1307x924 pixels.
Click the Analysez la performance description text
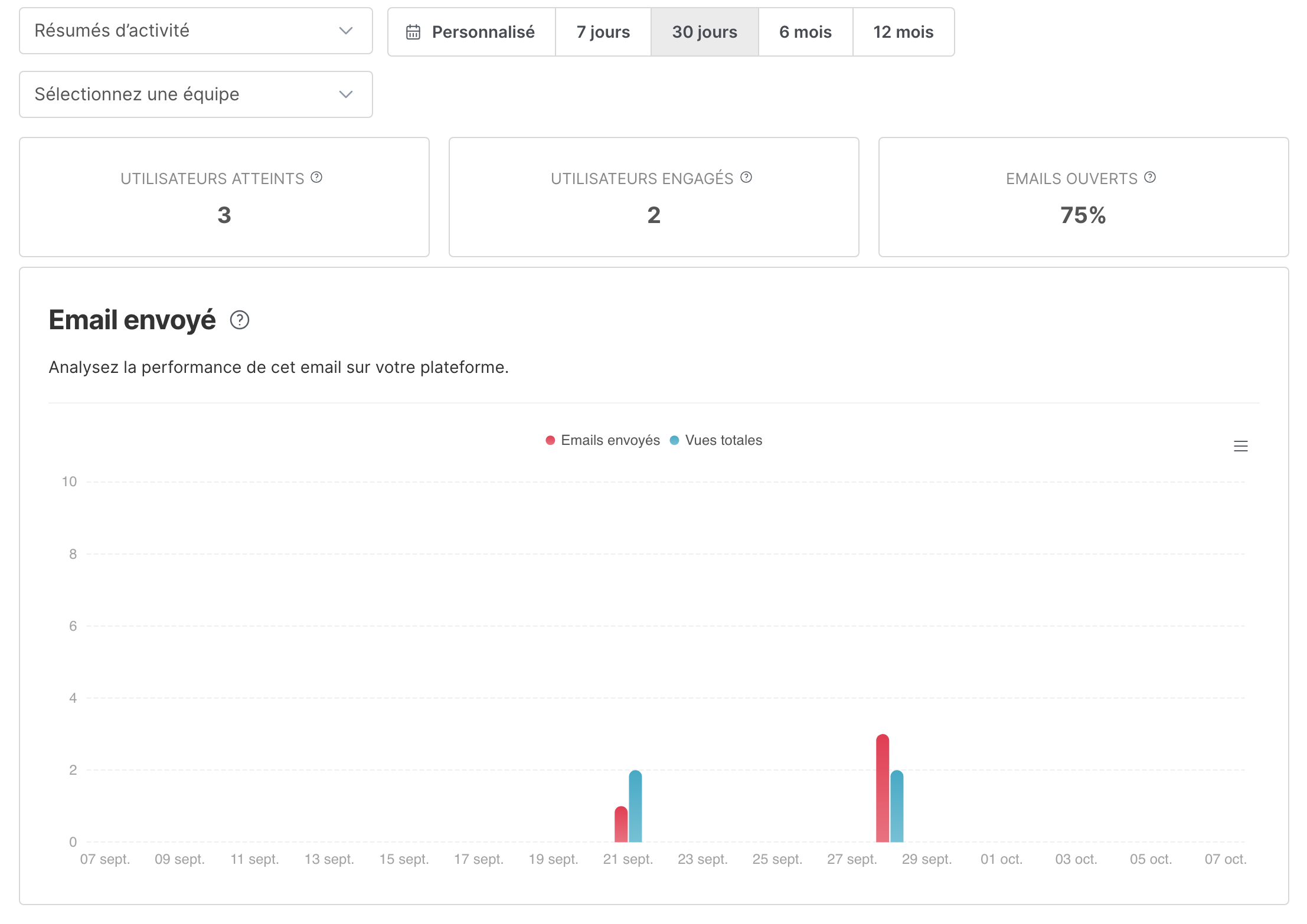pyautogui.click(x=279, y=367)
